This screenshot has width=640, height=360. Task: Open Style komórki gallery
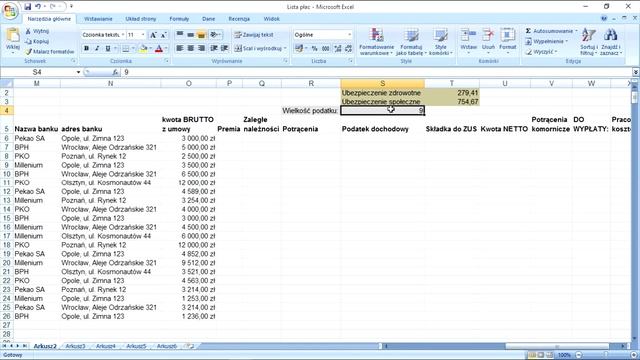(x=441, y=42)
